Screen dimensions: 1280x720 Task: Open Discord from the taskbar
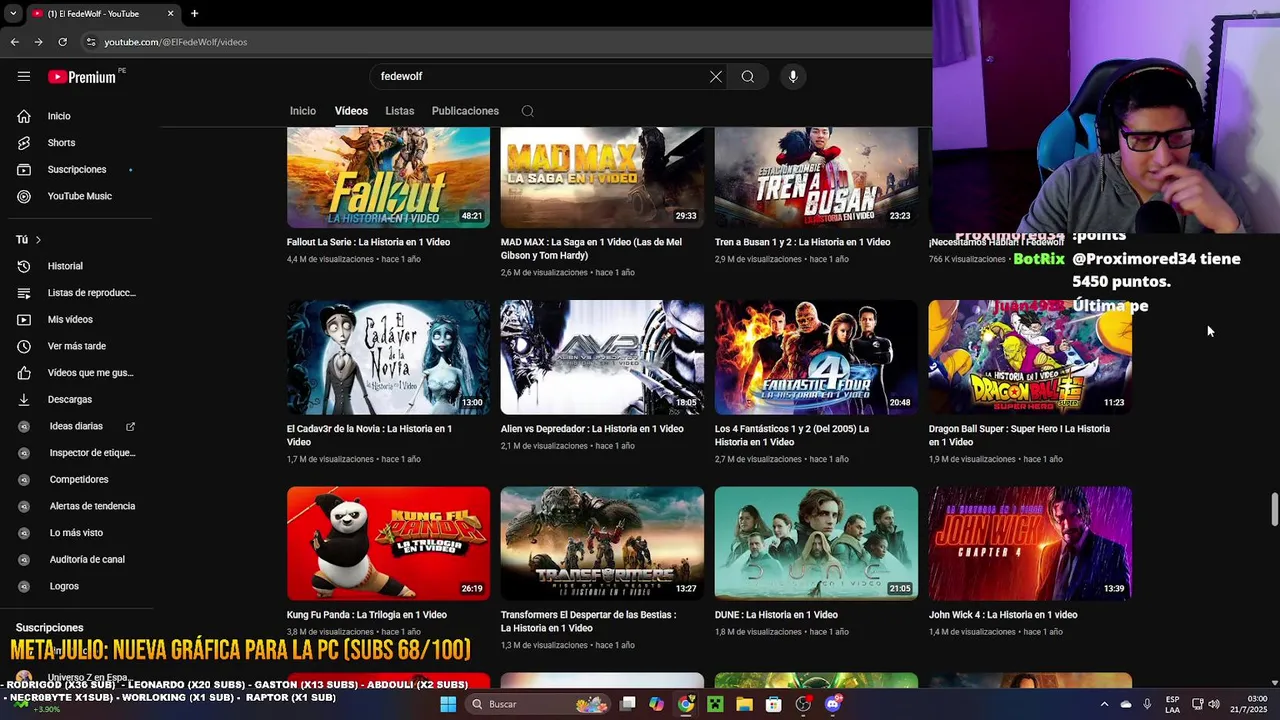[833, 704]
